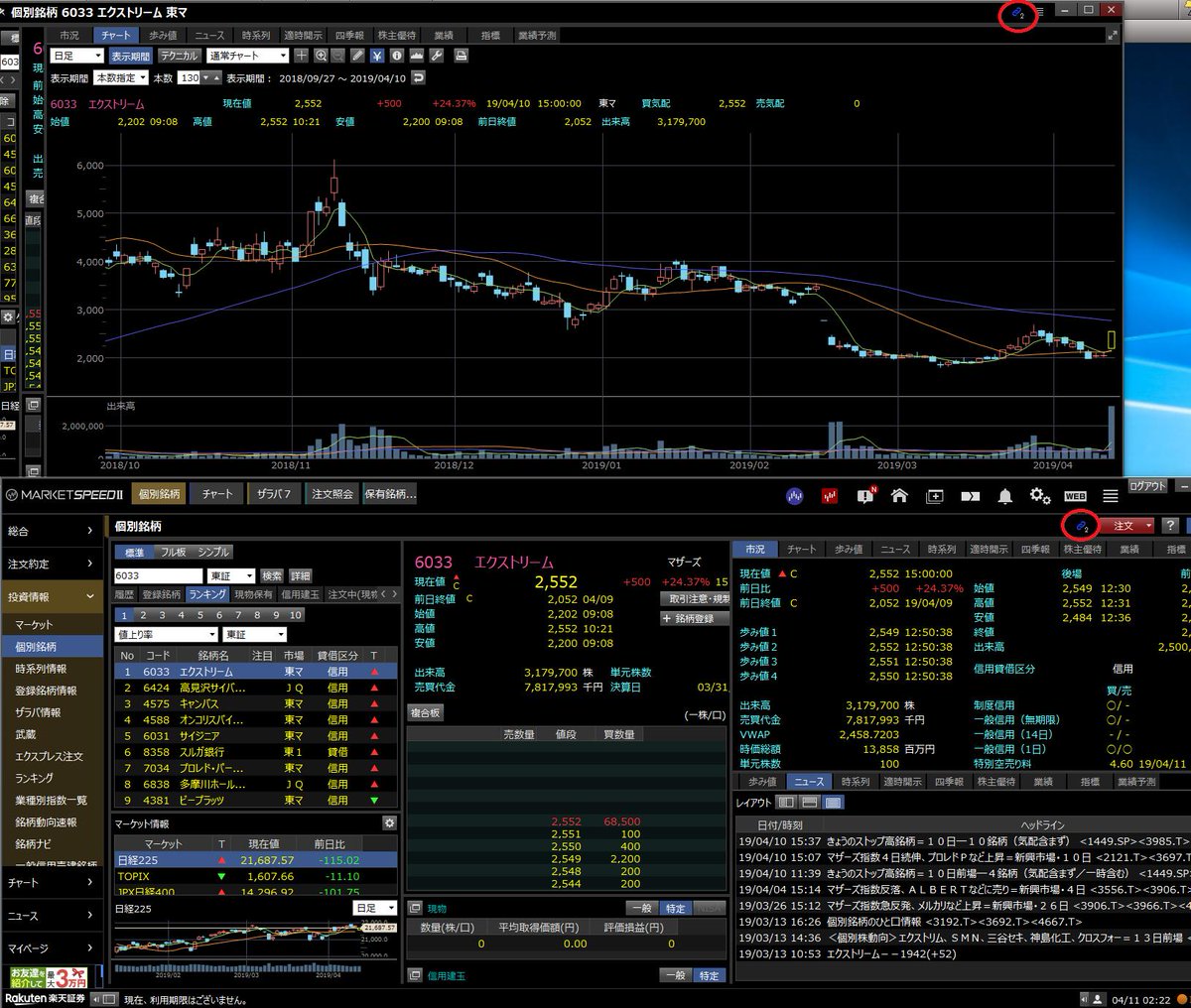
Task: Click テクニカル button in chart toolbar
Action: pos(179,56)
